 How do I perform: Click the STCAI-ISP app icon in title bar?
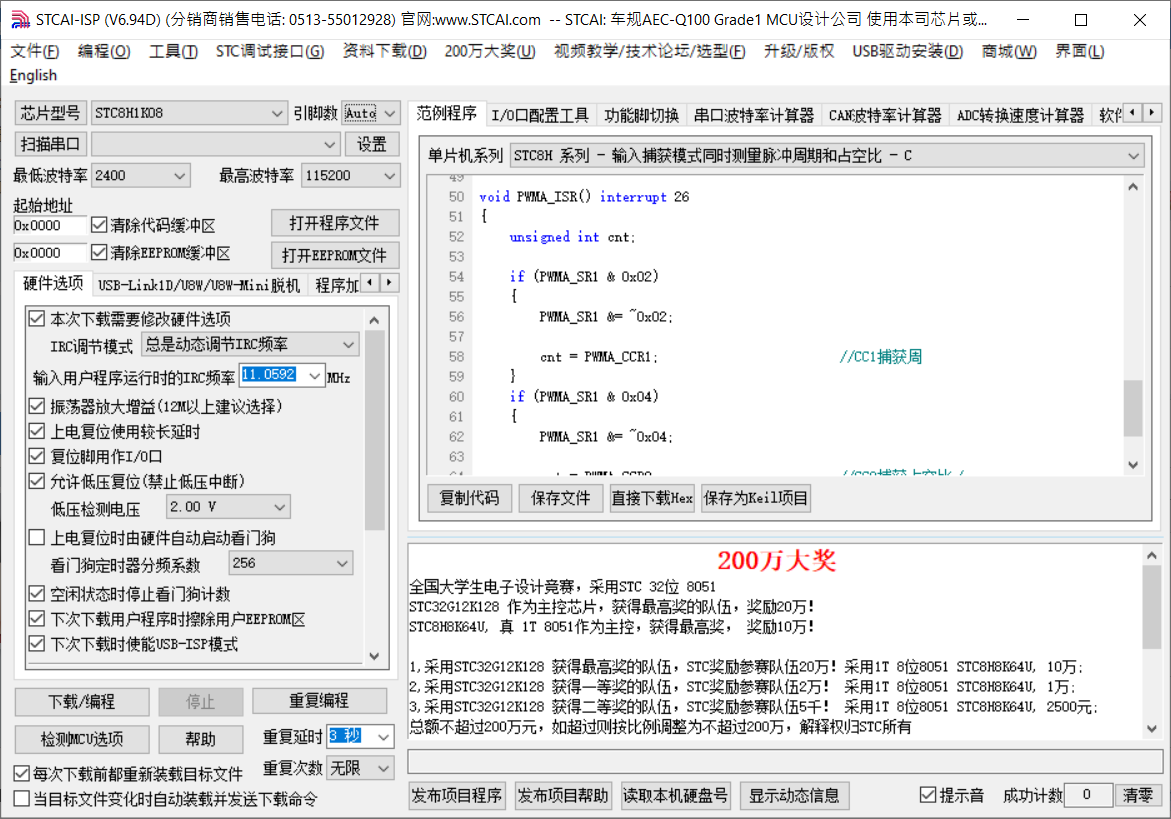20,19
